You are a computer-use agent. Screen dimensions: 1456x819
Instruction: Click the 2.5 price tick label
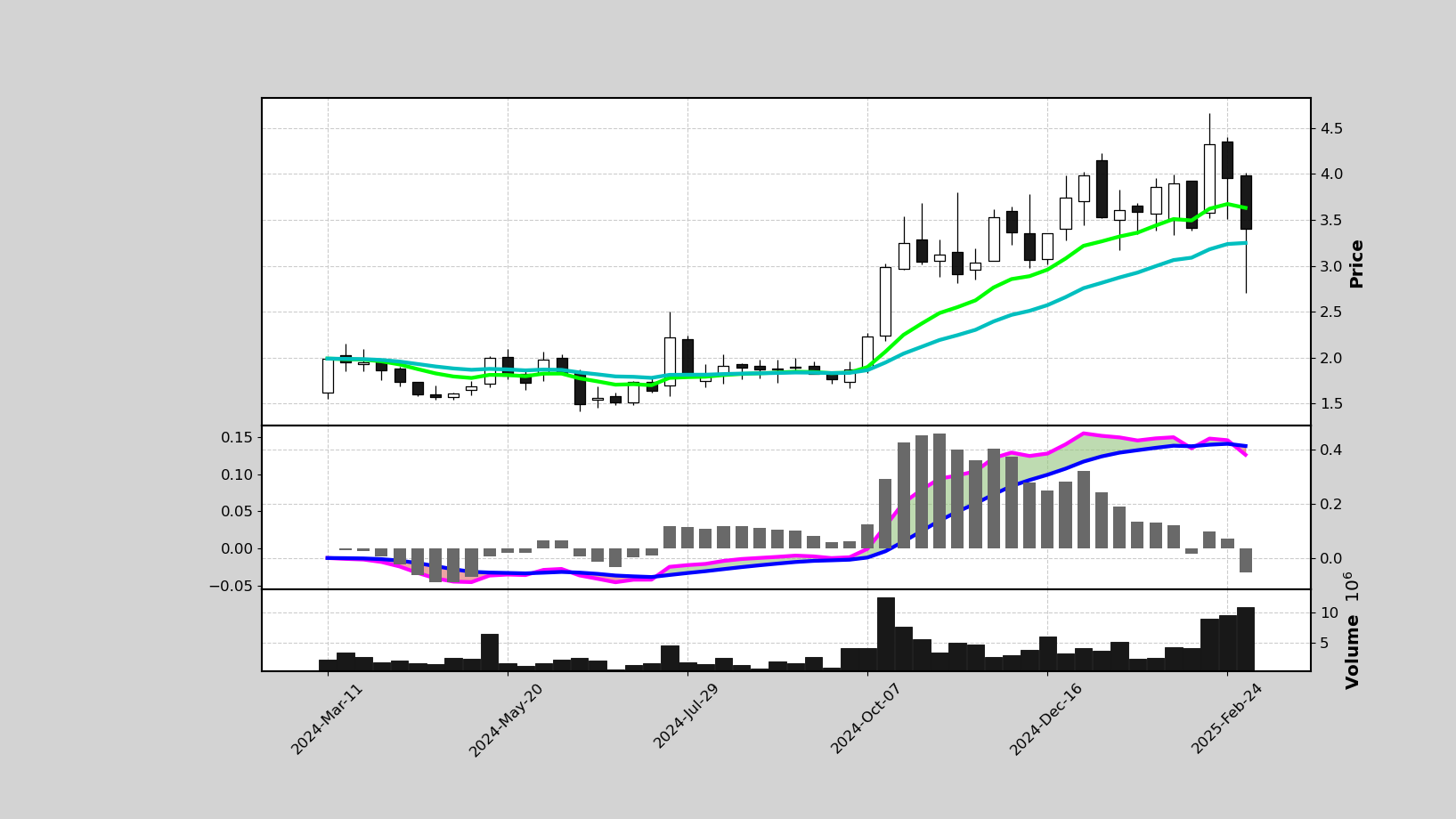1332,312
